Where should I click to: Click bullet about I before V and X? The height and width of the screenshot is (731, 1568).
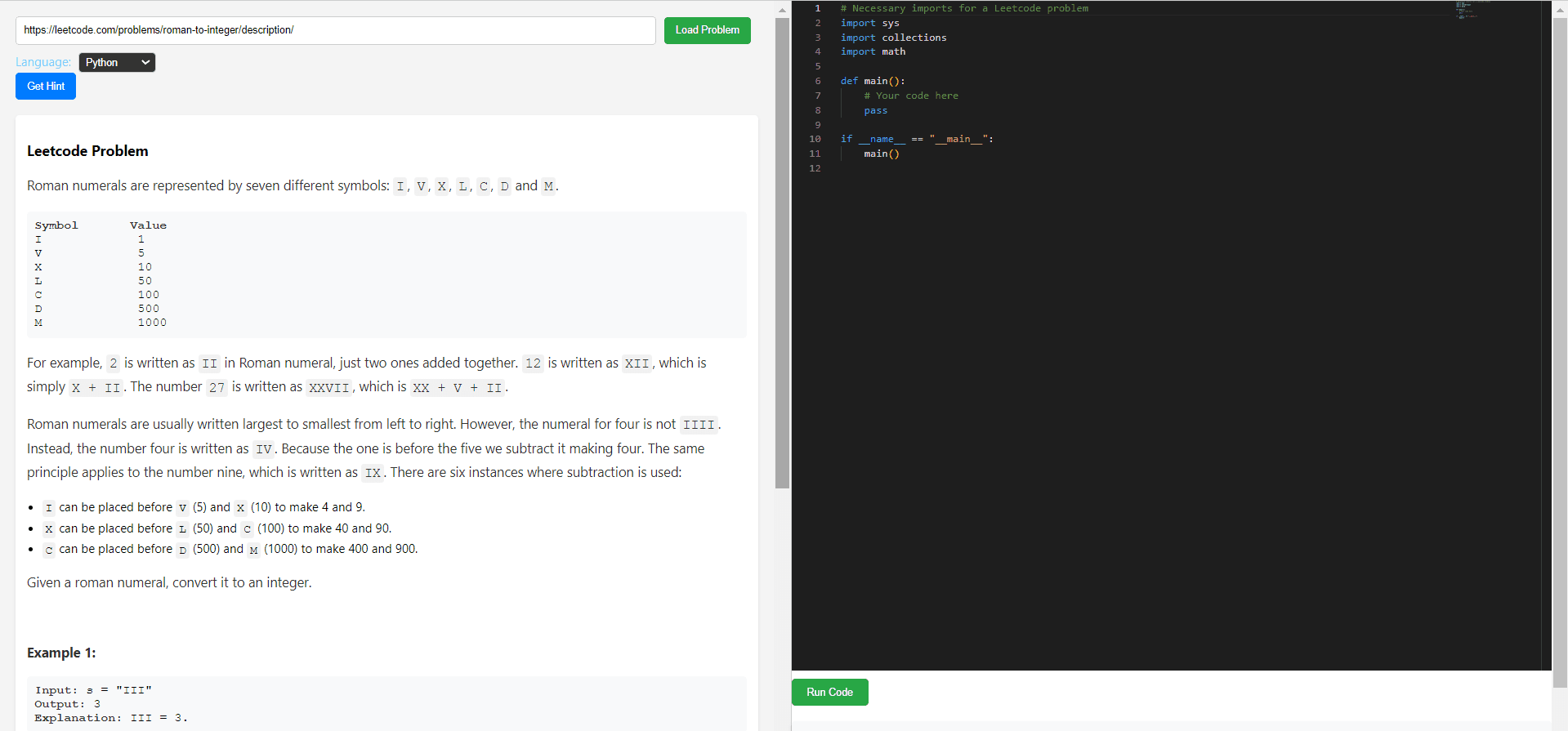coord(203,508)
